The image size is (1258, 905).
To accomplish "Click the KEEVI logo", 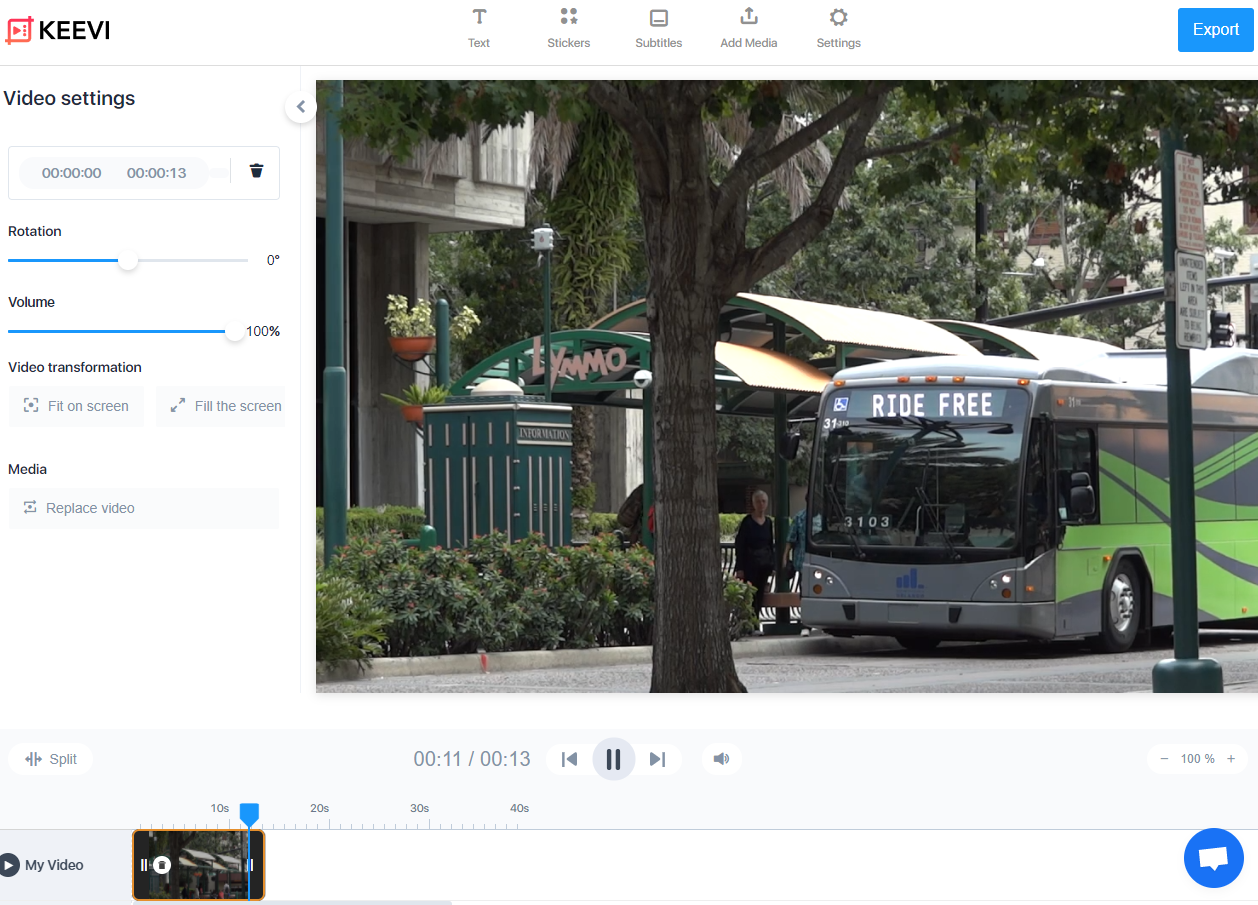I will click(58, 30).
